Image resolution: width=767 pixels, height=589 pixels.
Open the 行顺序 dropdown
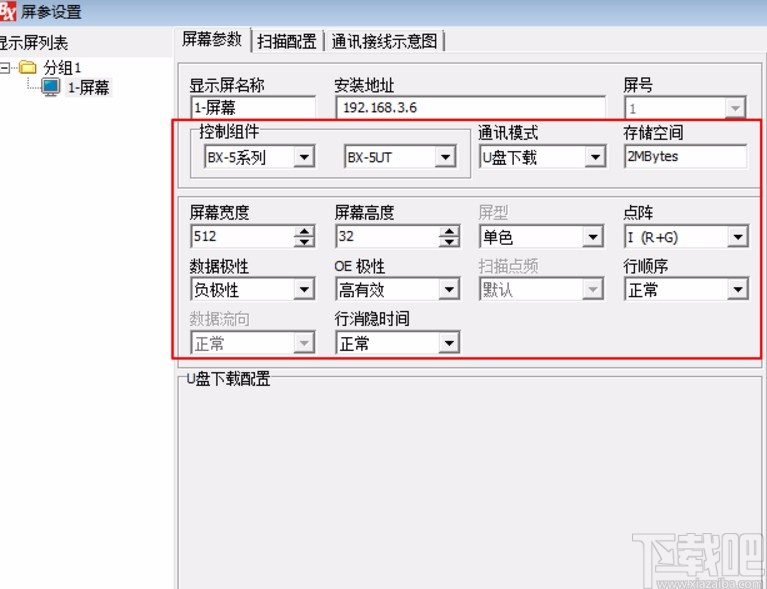click(686, 290)
